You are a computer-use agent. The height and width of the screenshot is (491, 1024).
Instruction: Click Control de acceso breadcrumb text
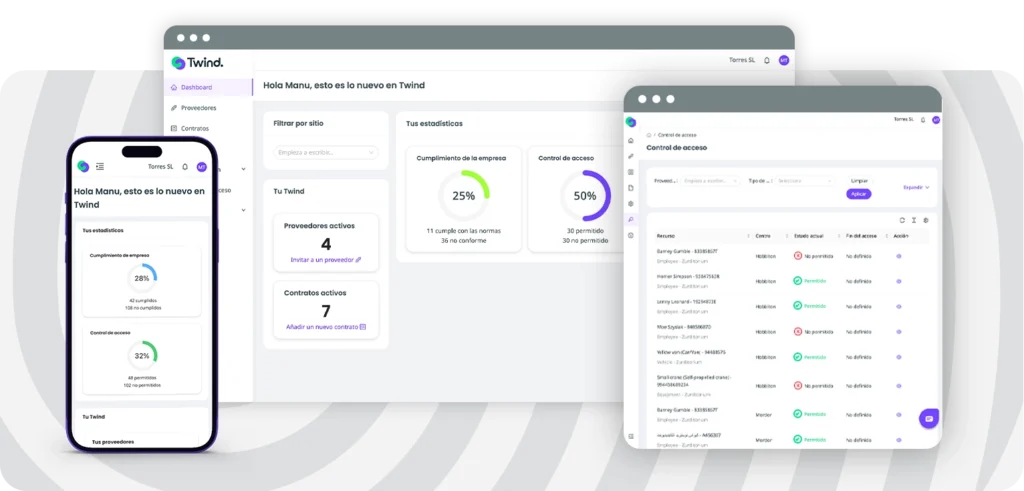tap(677, 135)
